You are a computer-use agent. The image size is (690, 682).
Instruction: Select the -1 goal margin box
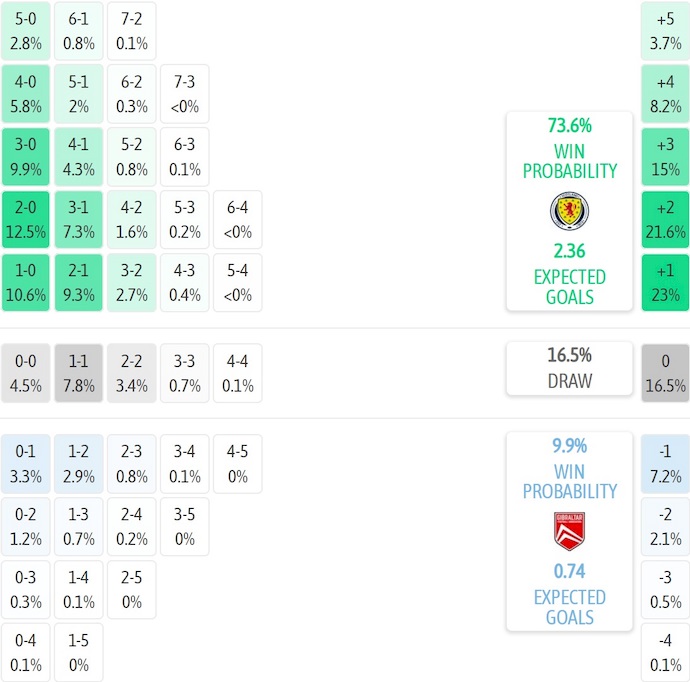point(665,464)
